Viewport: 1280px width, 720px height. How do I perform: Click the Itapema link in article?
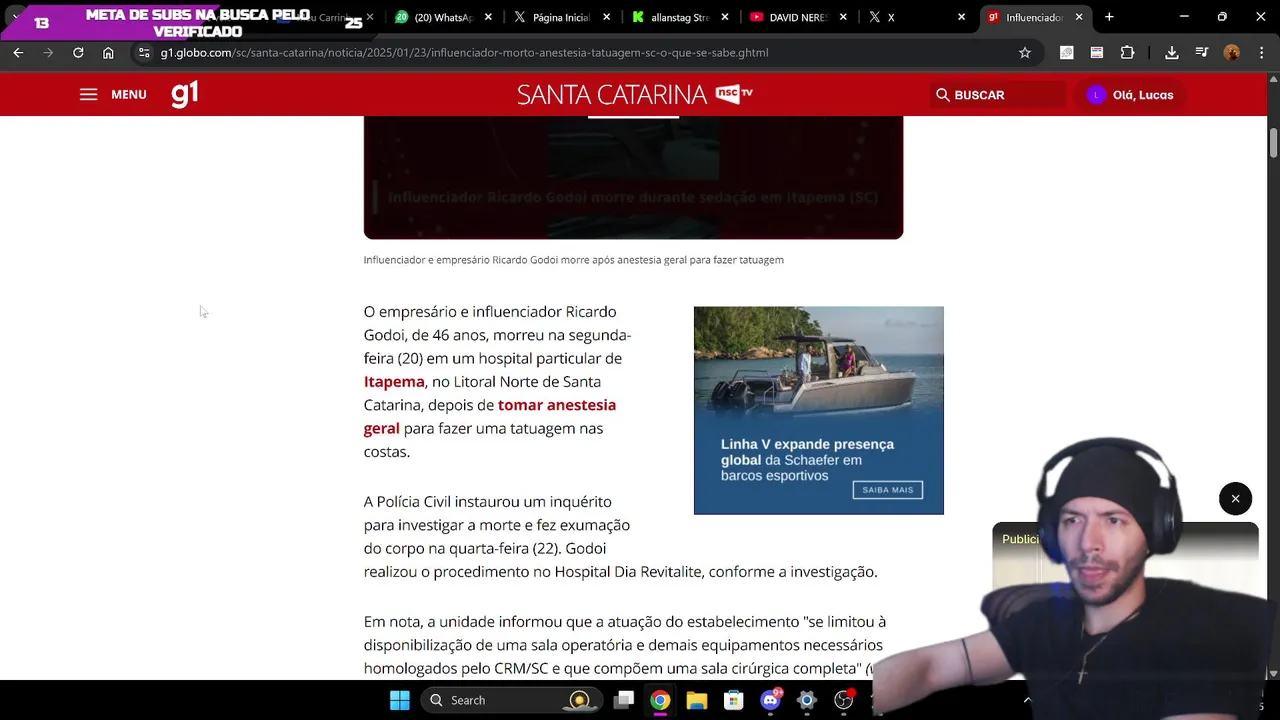pos(394,382)
